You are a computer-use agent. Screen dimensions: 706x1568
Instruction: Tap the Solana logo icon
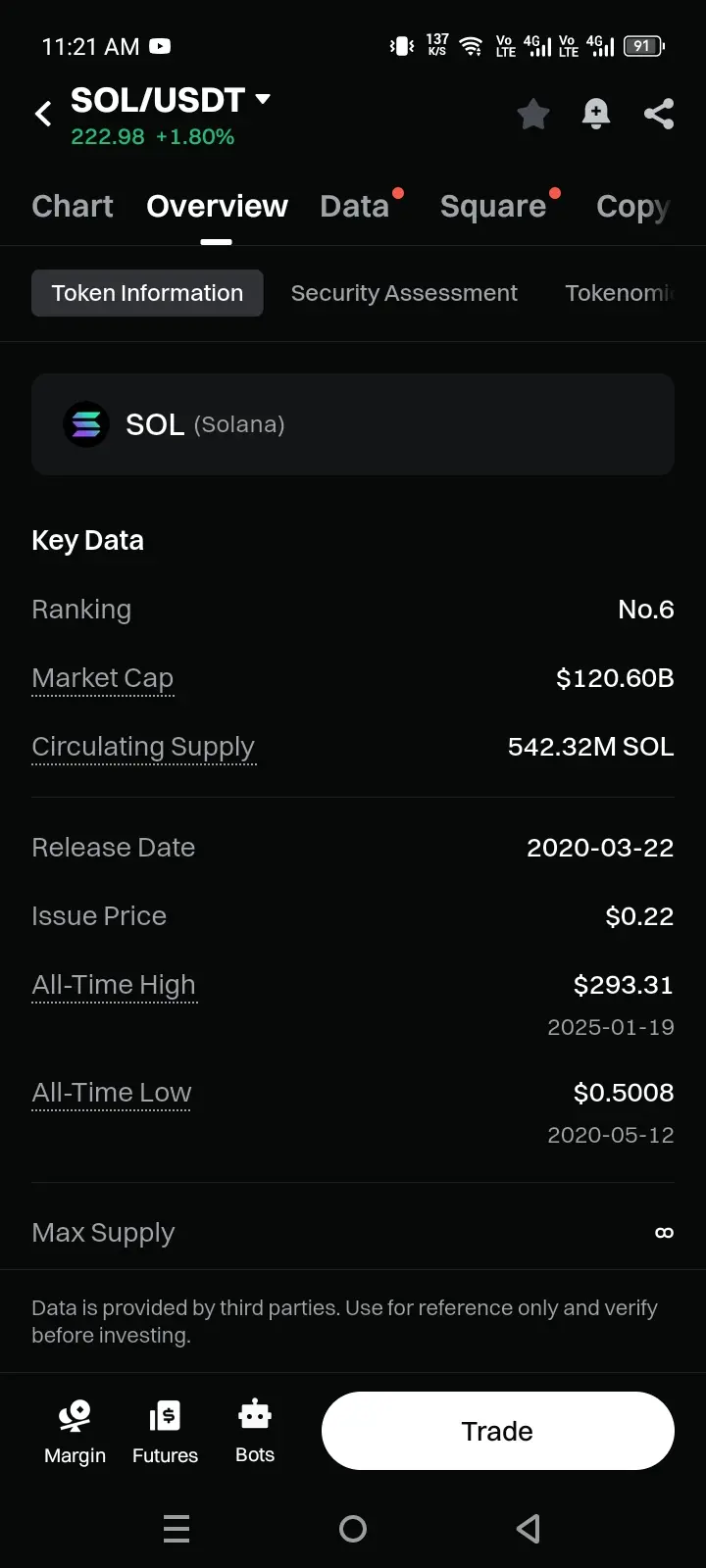[x=86, y=424]
